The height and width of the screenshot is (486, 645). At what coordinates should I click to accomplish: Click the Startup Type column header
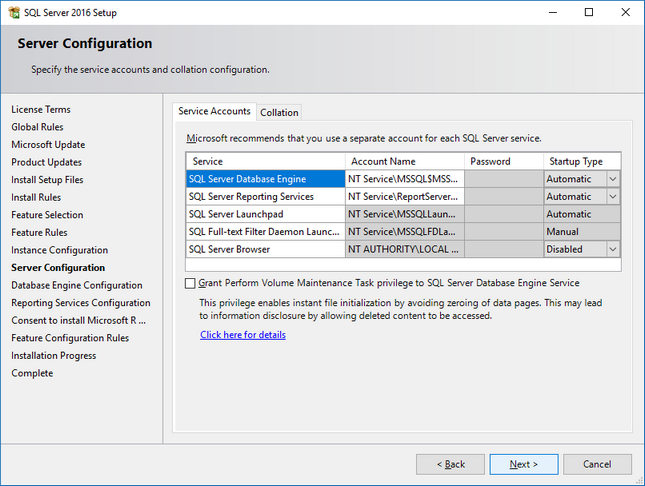[x=582, y=161]
